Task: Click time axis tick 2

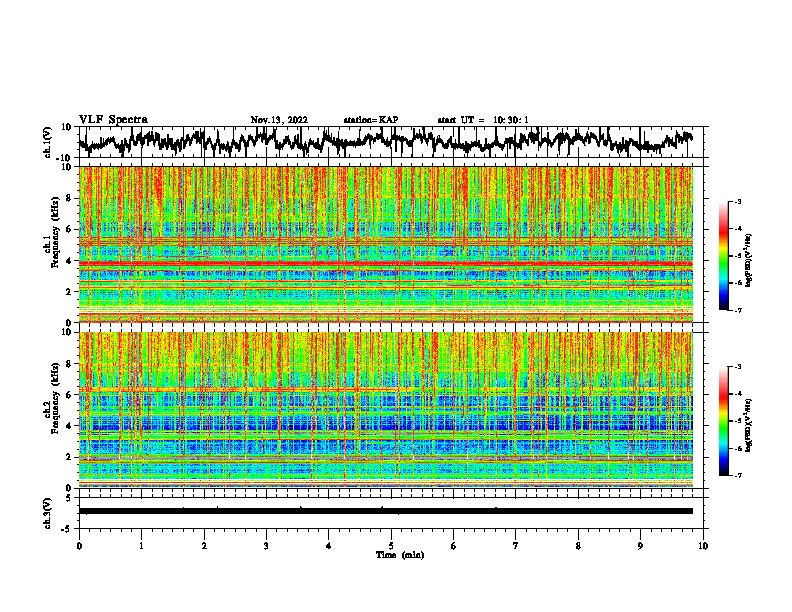Action: tap(204, 546)
